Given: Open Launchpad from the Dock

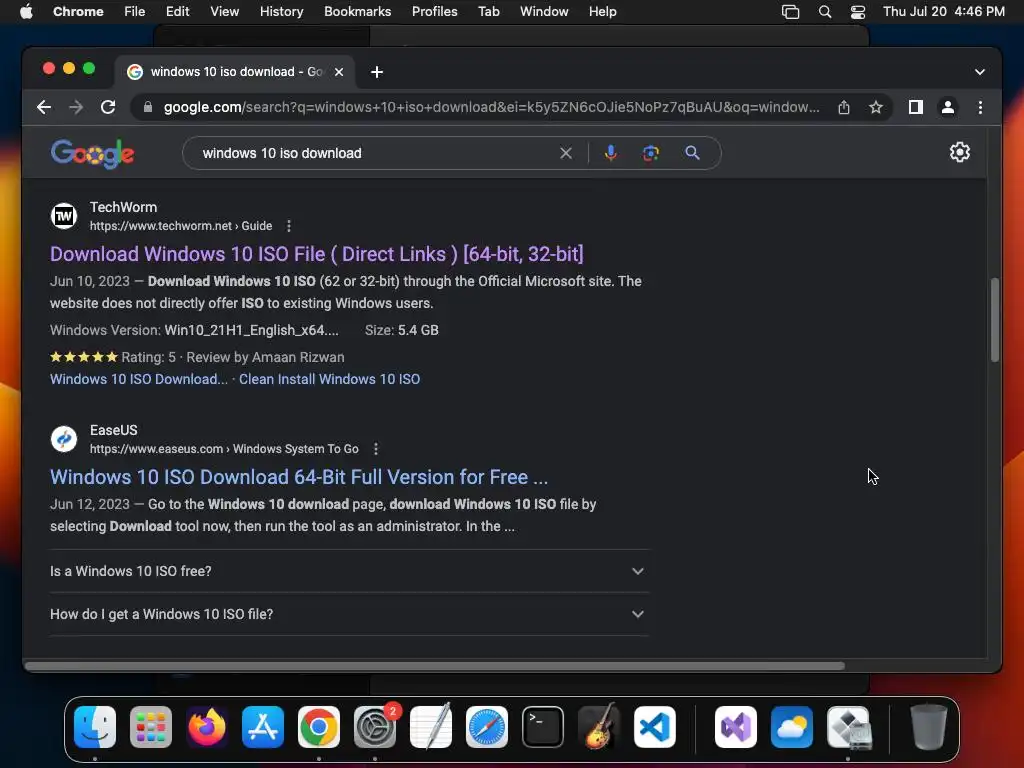Looking at the screenshot, I should [x=151, y=727].
